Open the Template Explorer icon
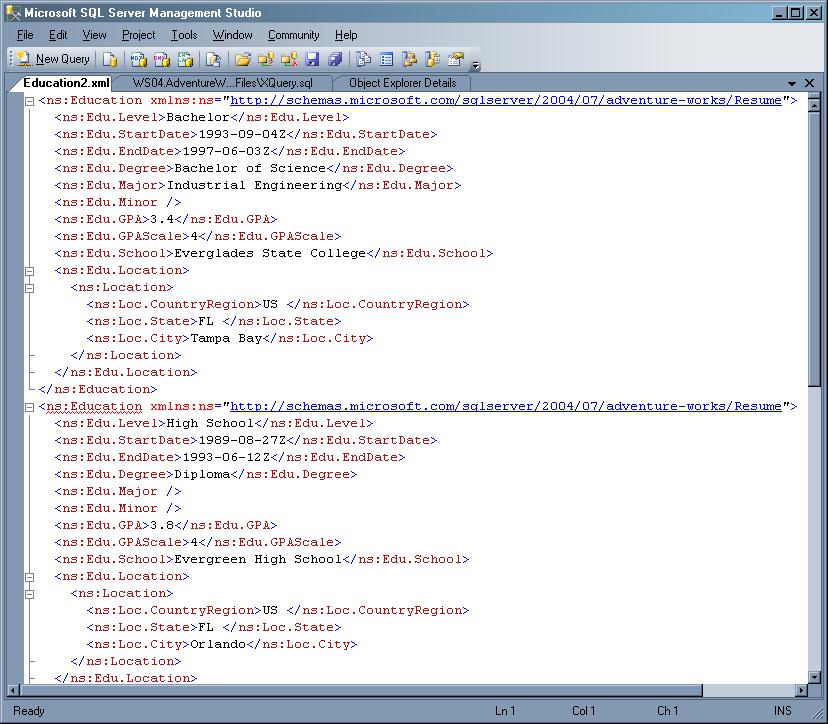828x724 pixels. click(433, 59)
